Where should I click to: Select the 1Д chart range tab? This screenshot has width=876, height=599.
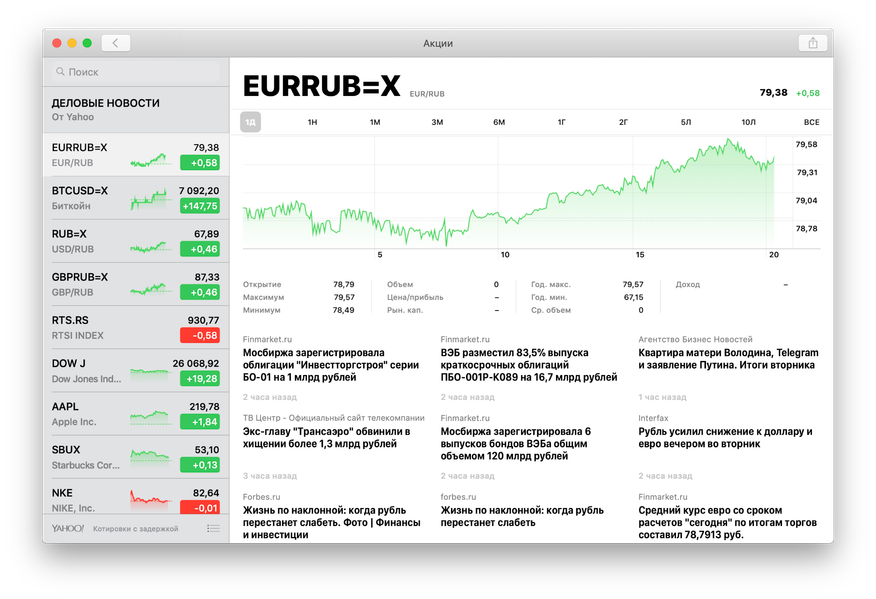[x=250, y=122]
